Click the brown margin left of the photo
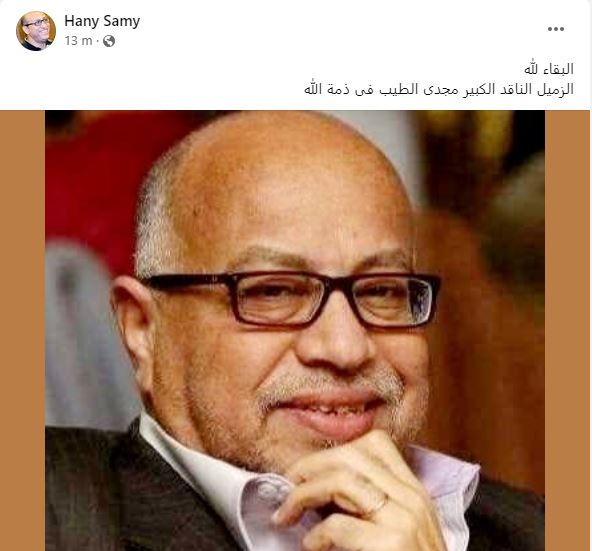 tap(22, 330)
